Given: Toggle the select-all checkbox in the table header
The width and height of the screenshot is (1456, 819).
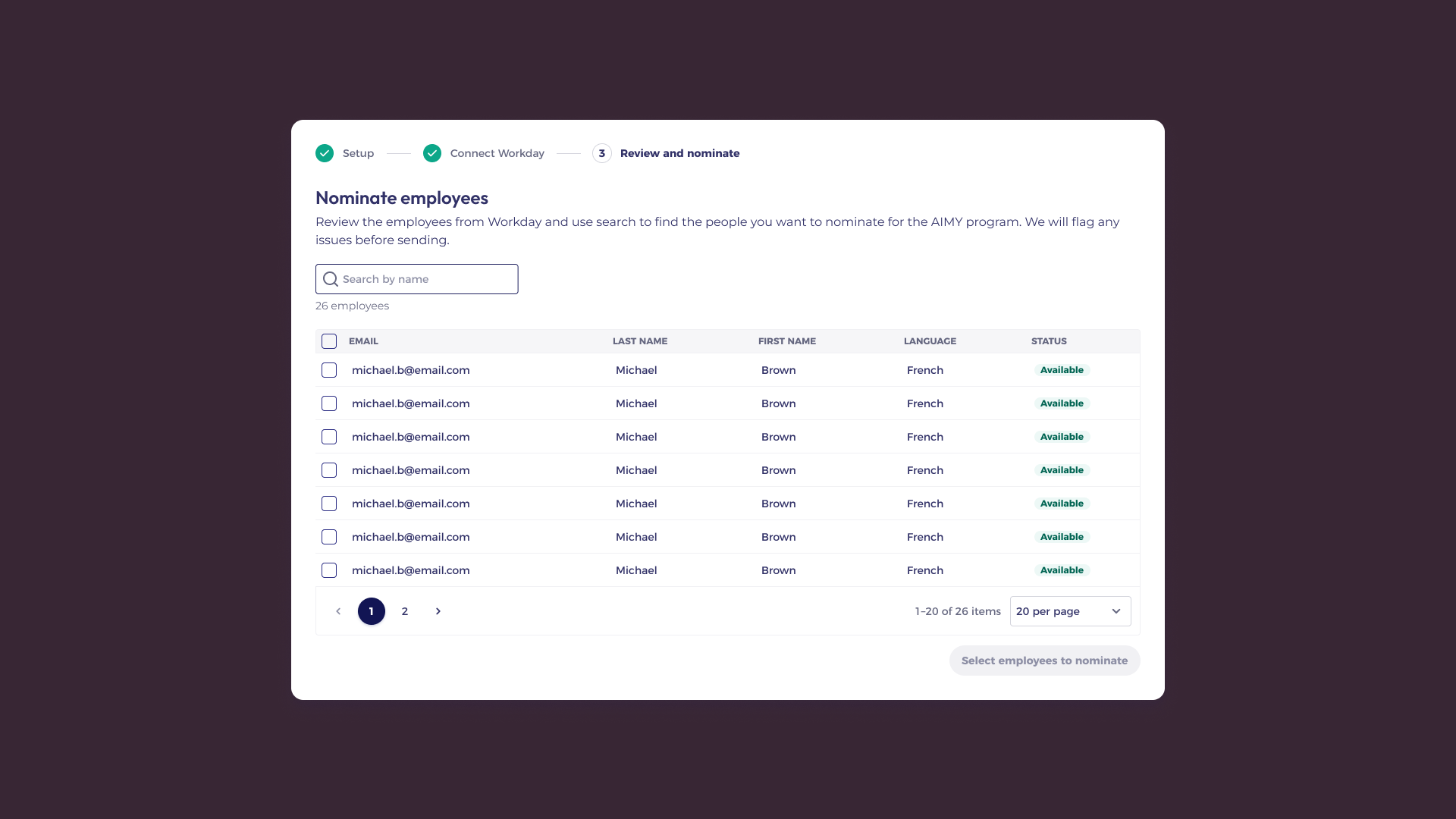Looking at the screenshot, I should (329, 341).
